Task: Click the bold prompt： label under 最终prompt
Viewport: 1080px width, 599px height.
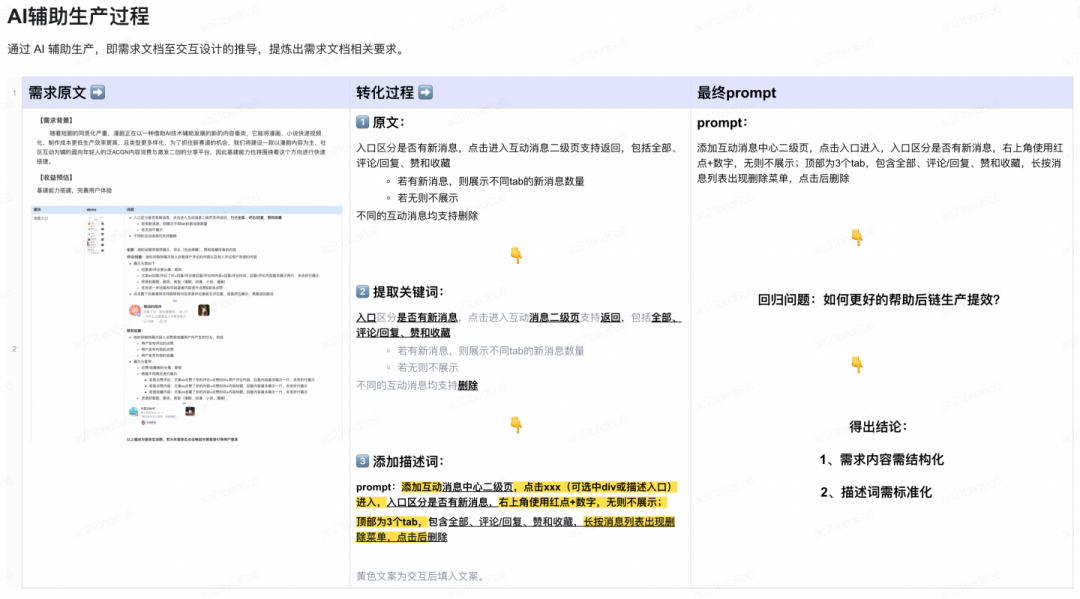Action: click(x=722, y=123)
